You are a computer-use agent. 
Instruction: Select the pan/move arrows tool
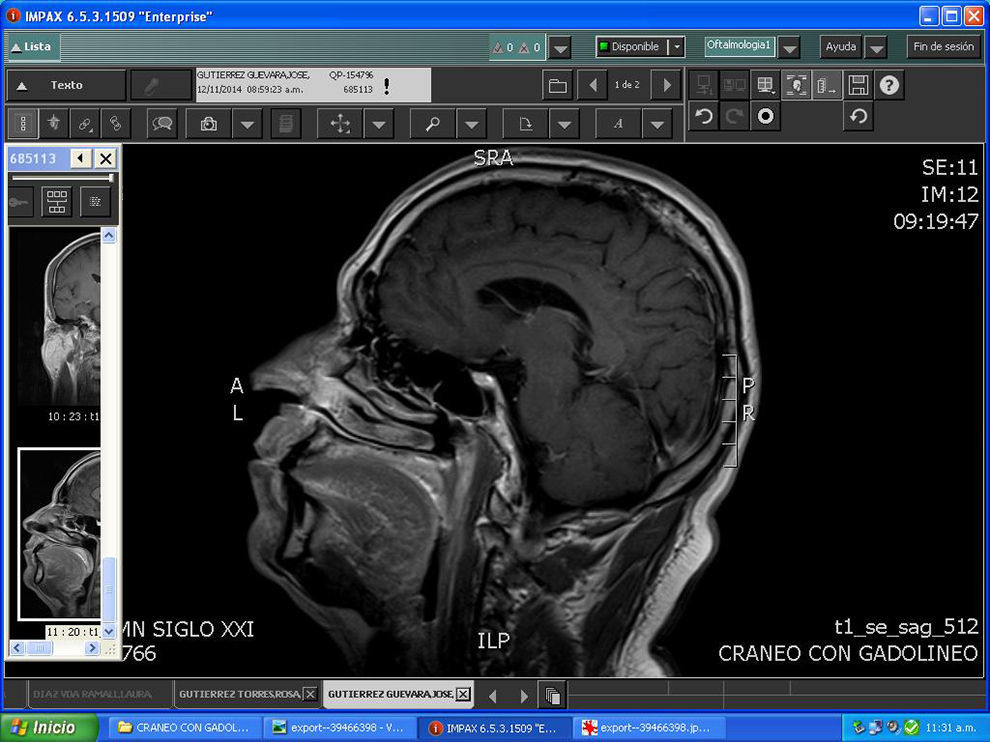tap(340, 124)
